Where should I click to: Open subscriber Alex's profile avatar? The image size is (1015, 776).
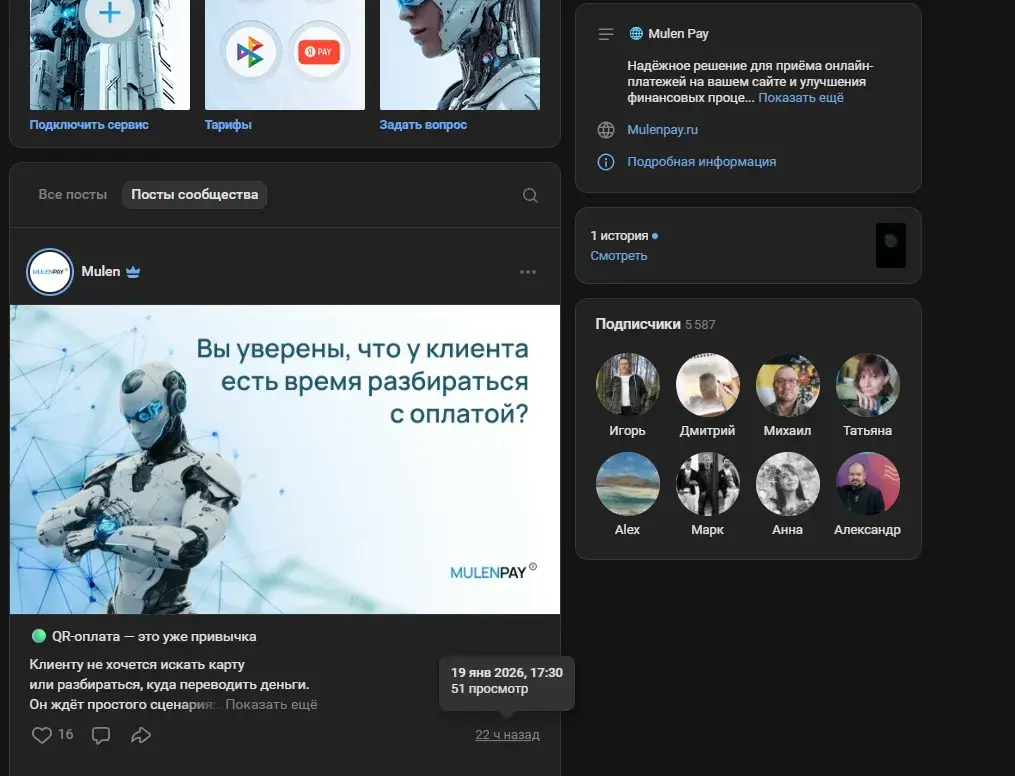pos(627,483)
